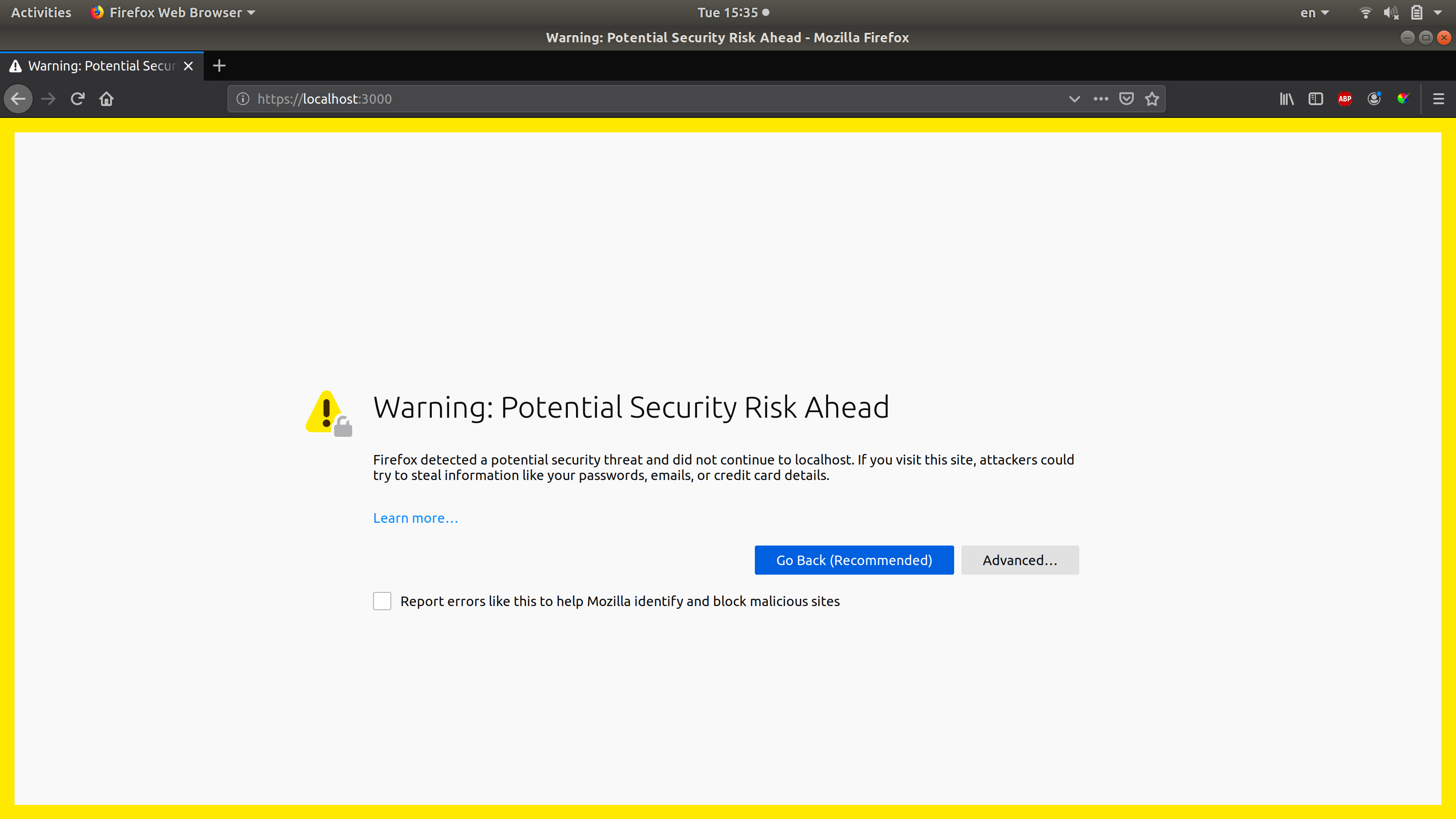The height and width of the screenshot is (819, 1456).
Task: Click the warning triangle with lock icon
Action: 329,414
